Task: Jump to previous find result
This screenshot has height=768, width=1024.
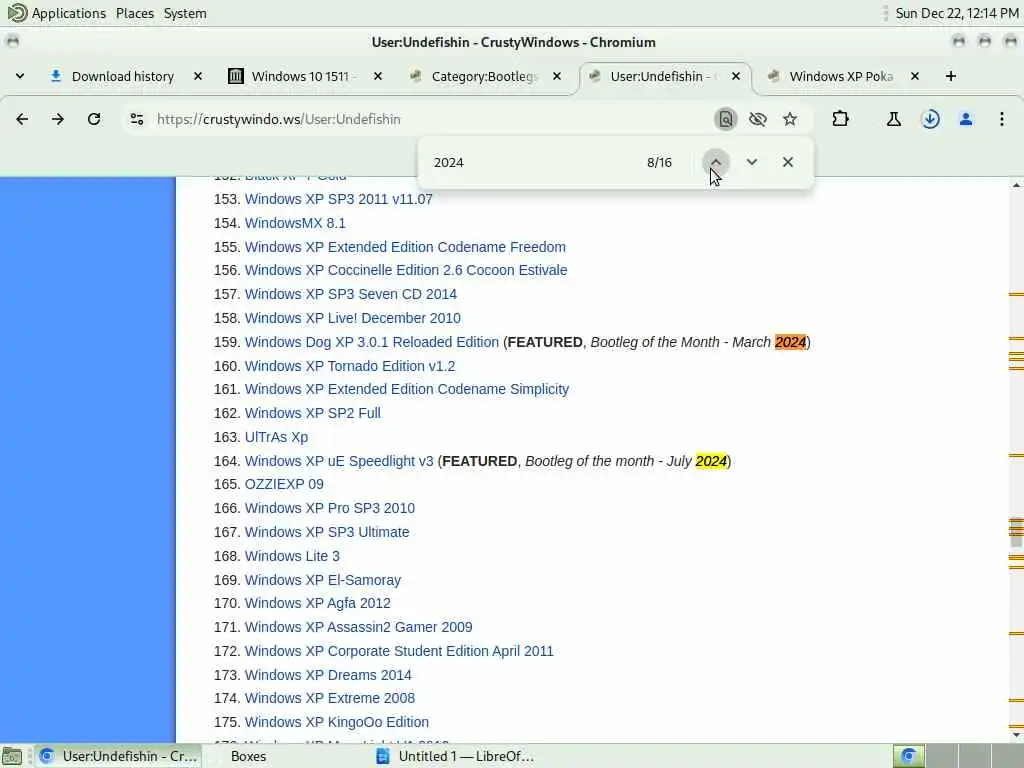Action: click(x=716, y=162)
